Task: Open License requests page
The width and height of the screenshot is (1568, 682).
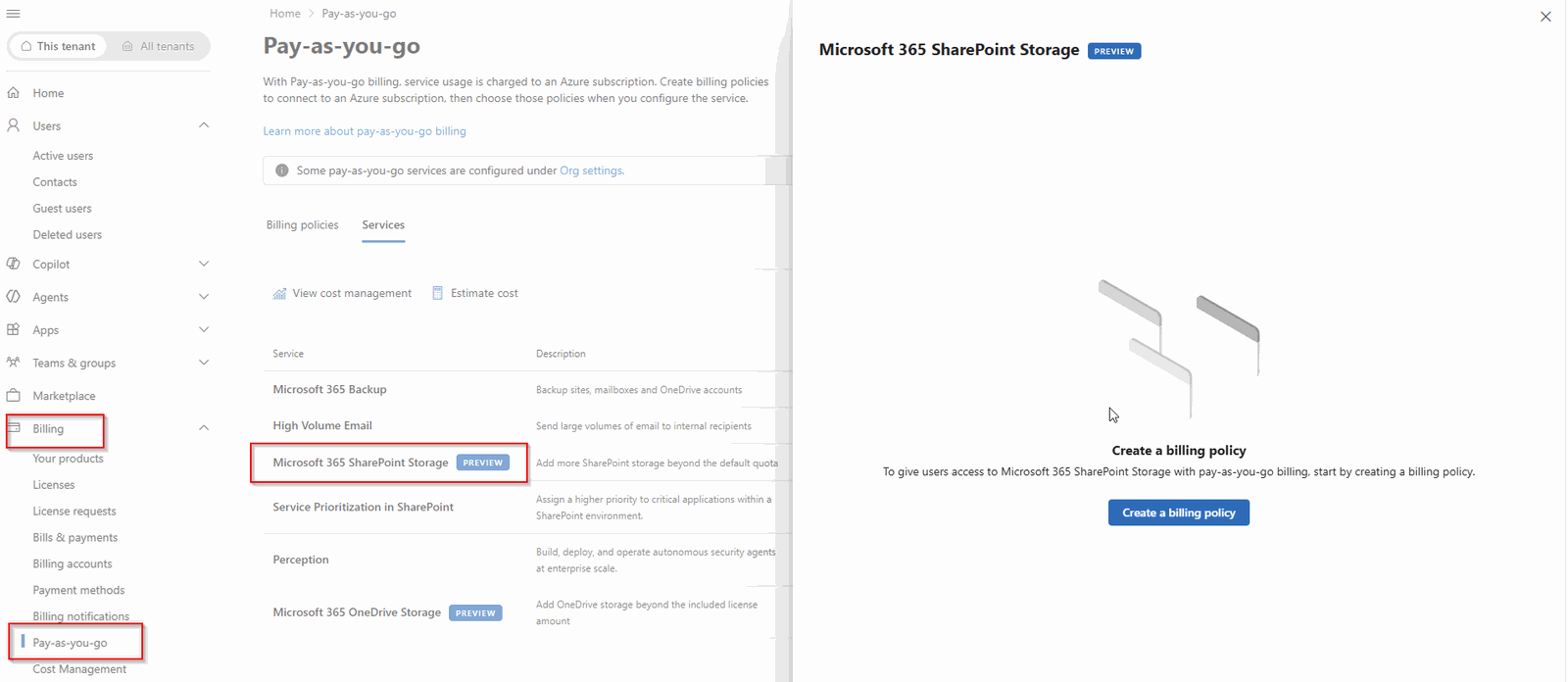Action: point(74,511)
